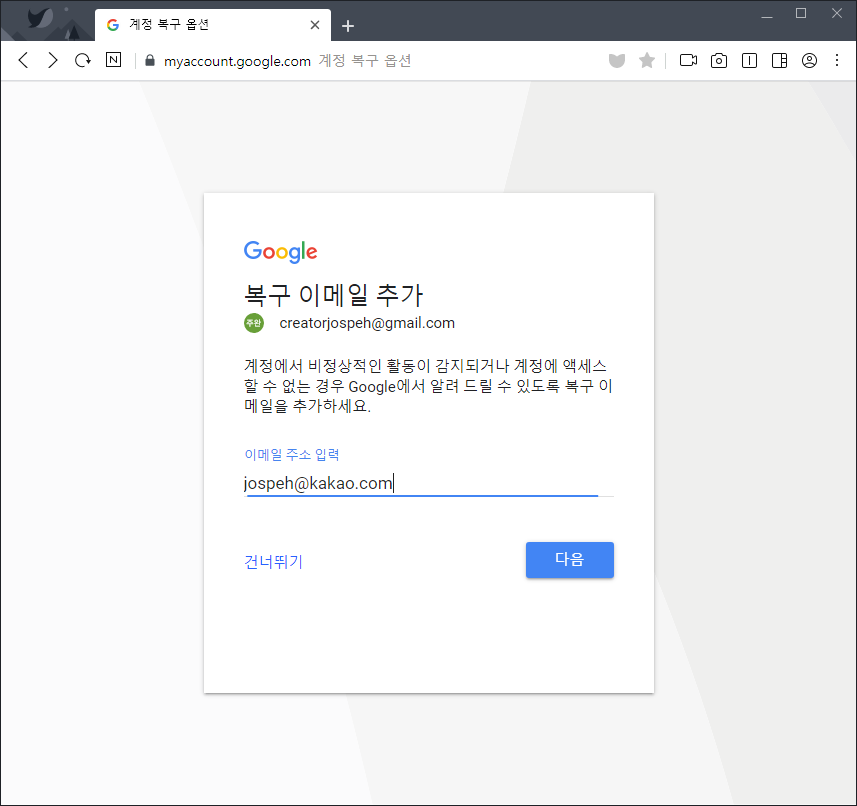Open a new tab with plus button
This screenshot has width=857, height=806.
pos(348,26)
